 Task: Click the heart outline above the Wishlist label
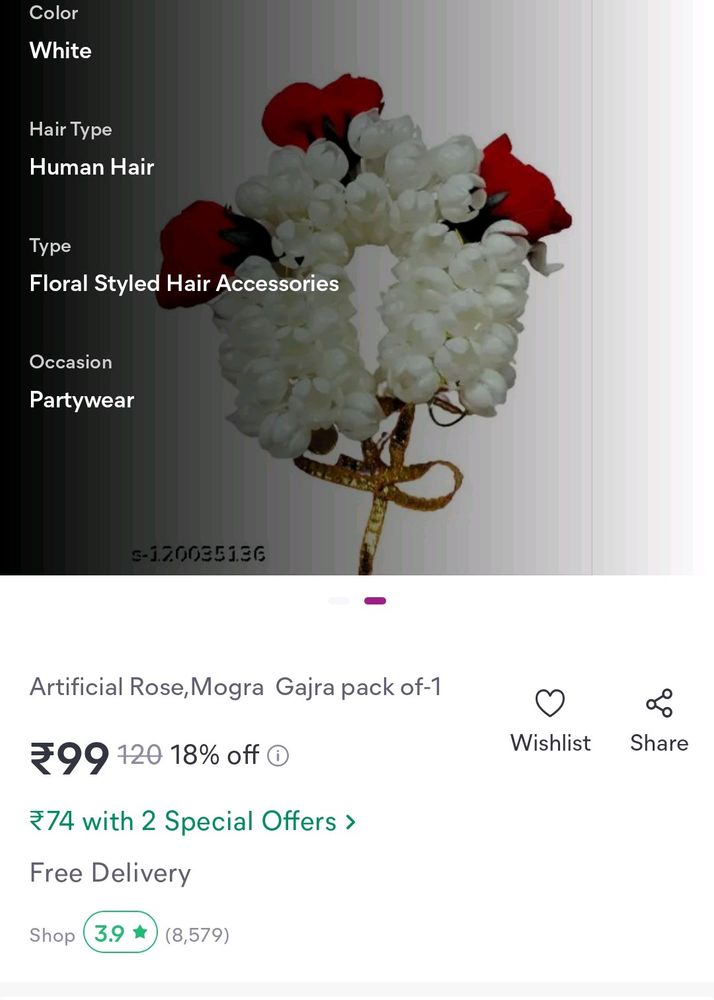point(550,704)
